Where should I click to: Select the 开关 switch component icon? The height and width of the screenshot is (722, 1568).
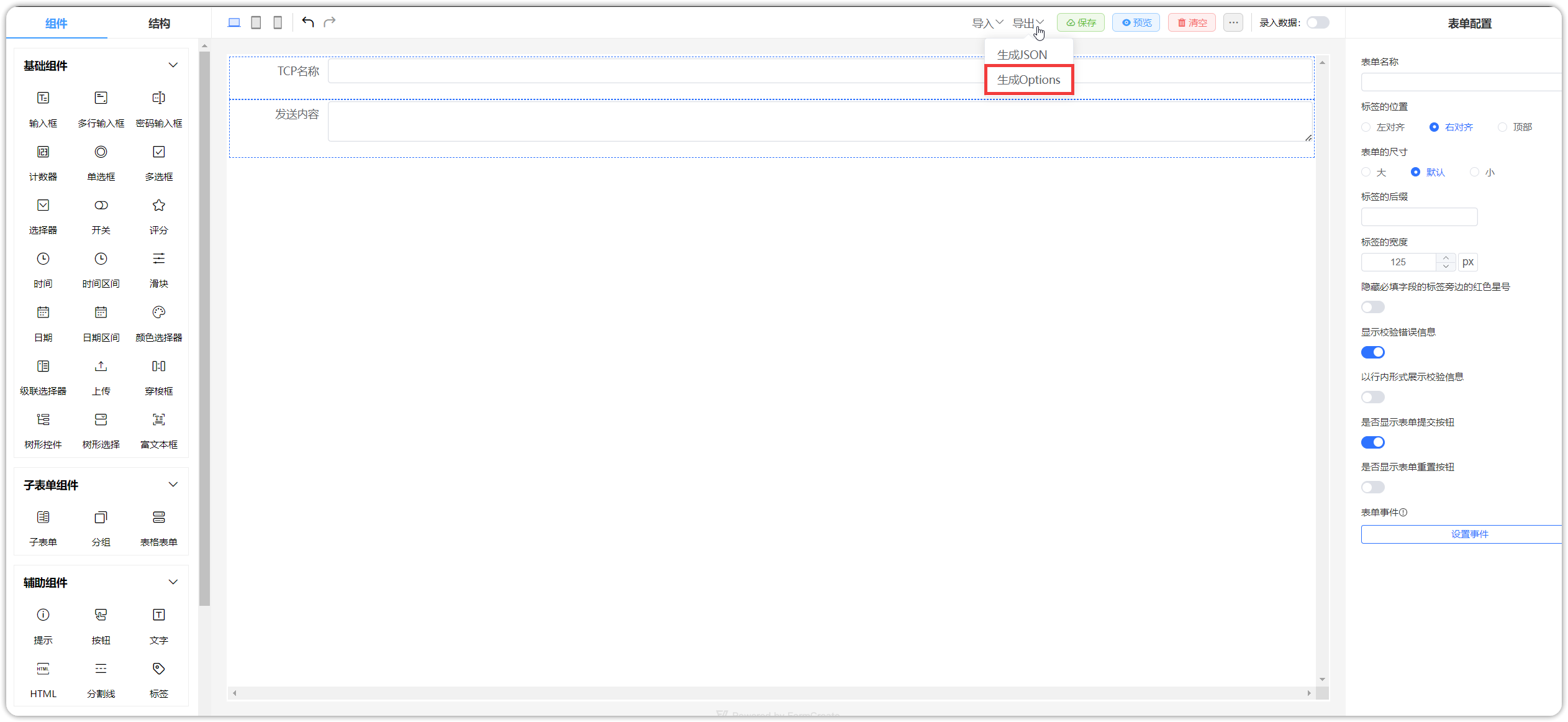click(x=101, y=205)
